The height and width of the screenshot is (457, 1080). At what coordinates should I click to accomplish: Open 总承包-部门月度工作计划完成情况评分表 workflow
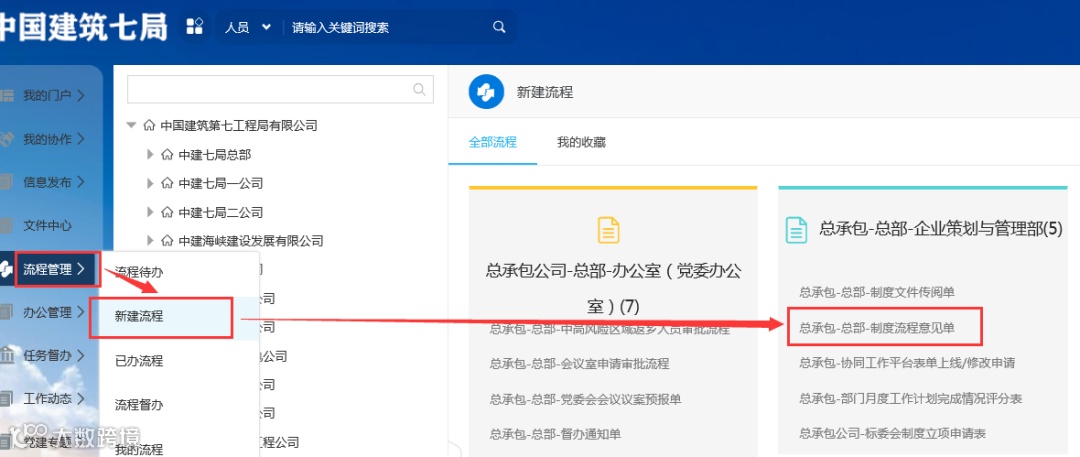pyautogui.click(x=911, y=398)
